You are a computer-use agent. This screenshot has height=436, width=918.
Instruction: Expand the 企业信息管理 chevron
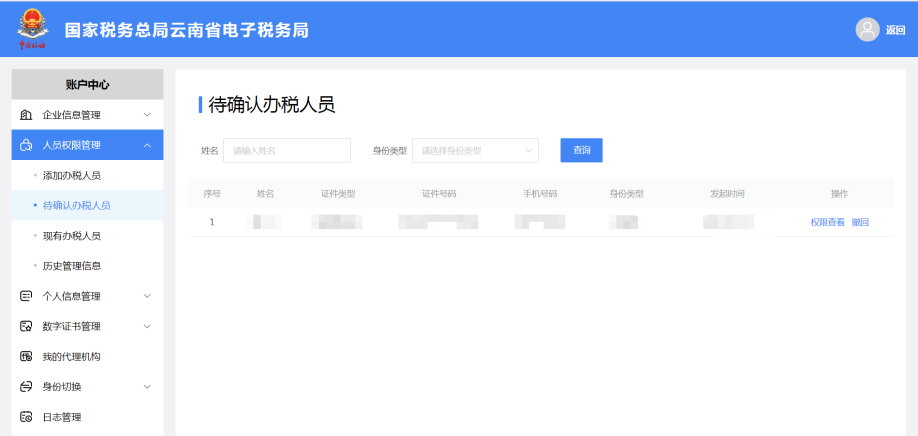click(147, 115)
